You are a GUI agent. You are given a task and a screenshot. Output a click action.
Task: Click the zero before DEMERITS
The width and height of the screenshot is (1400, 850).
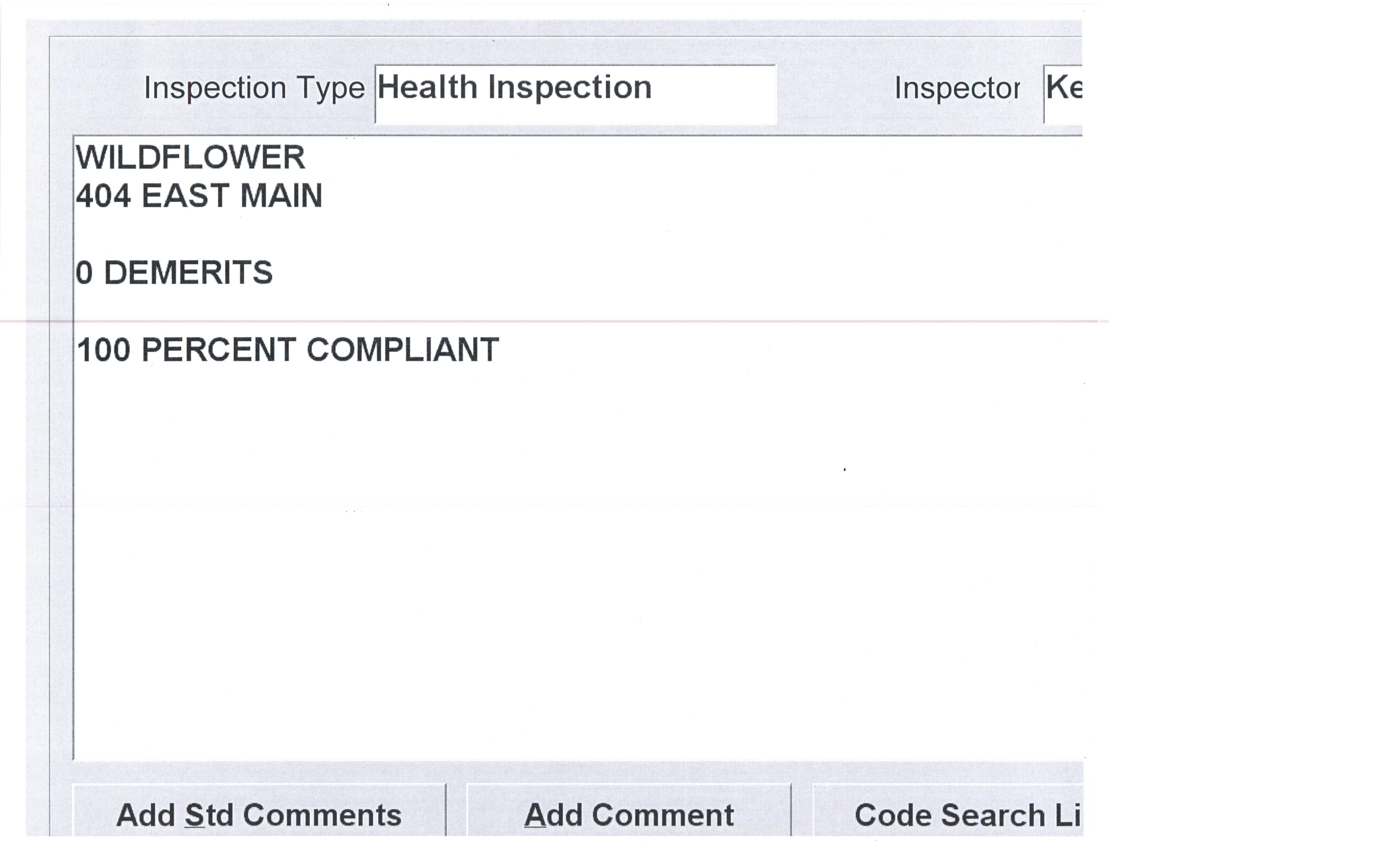(x=84, y=273)
